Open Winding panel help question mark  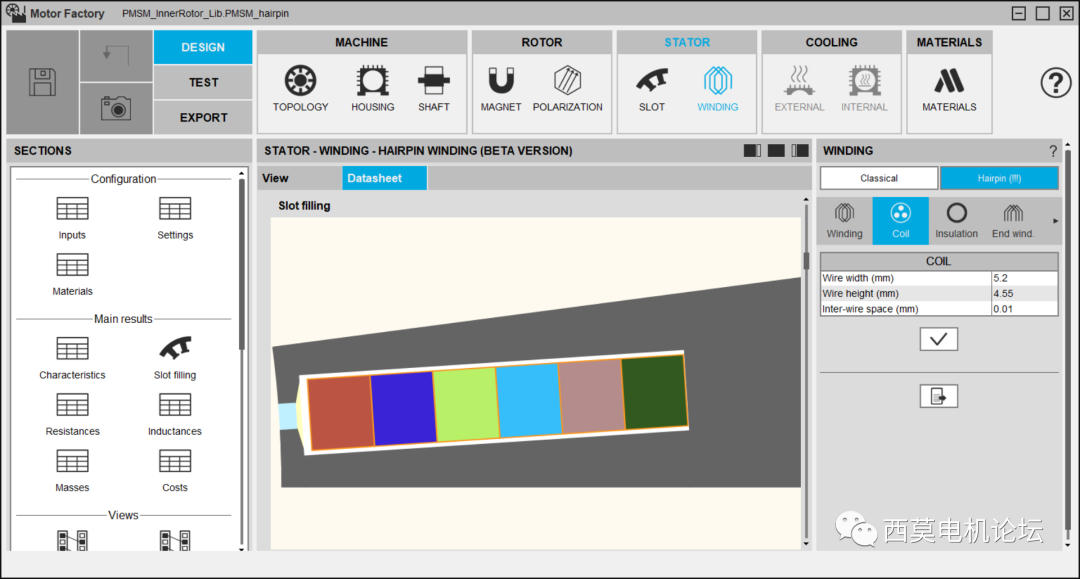[1052, 151]
